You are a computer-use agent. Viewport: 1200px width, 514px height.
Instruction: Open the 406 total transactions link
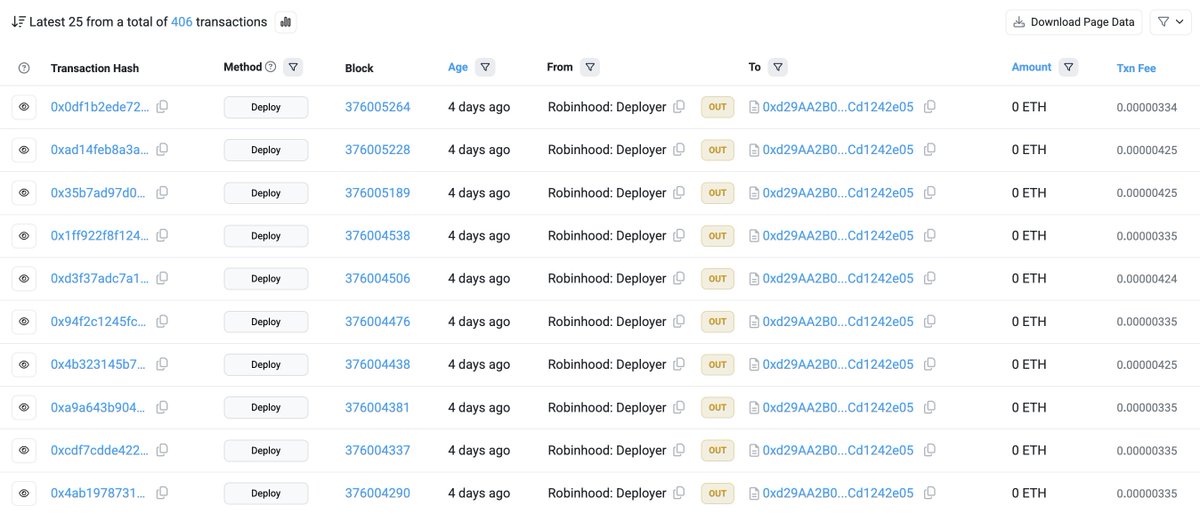coord(182,22)
